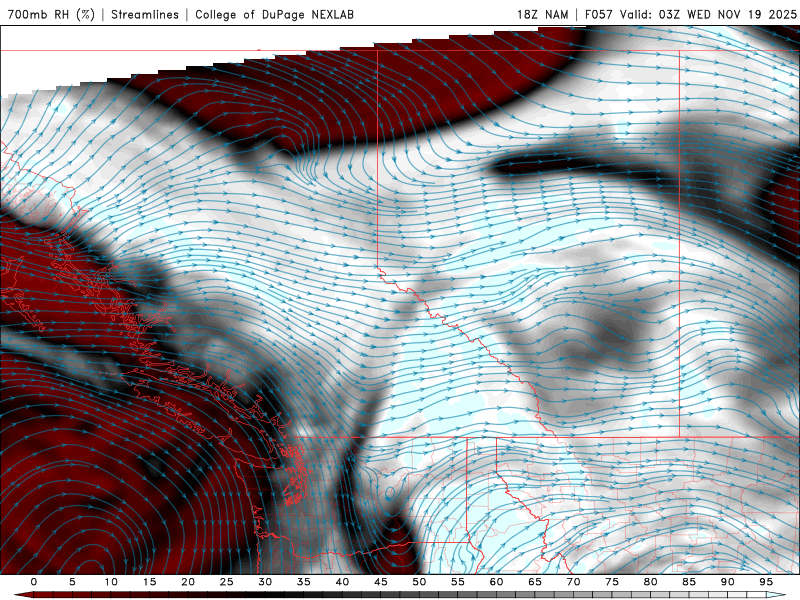Image resolution: width=800 pixels, height=600 pixels.
Task: Click the "Streamlines" header label
Action: (145, 14)
